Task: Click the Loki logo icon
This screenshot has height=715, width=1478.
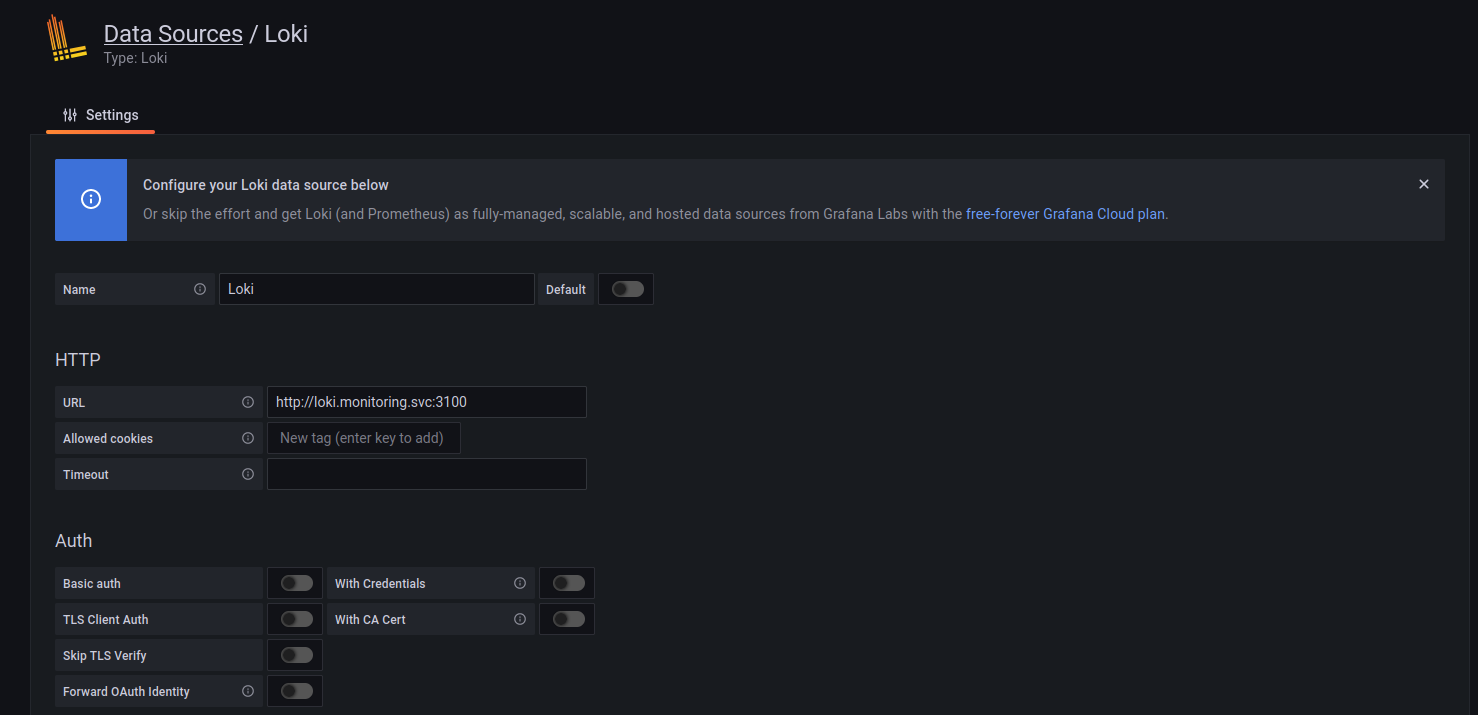Action: click(67, 39)
